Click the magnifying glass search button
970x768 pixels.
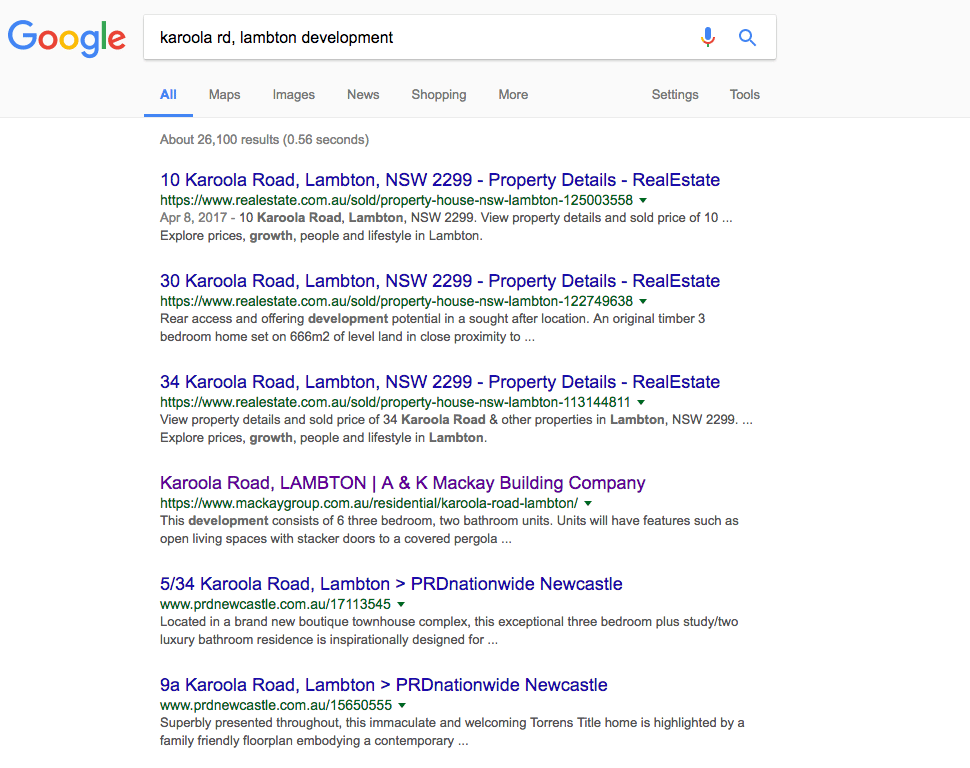tap(747, 38)
